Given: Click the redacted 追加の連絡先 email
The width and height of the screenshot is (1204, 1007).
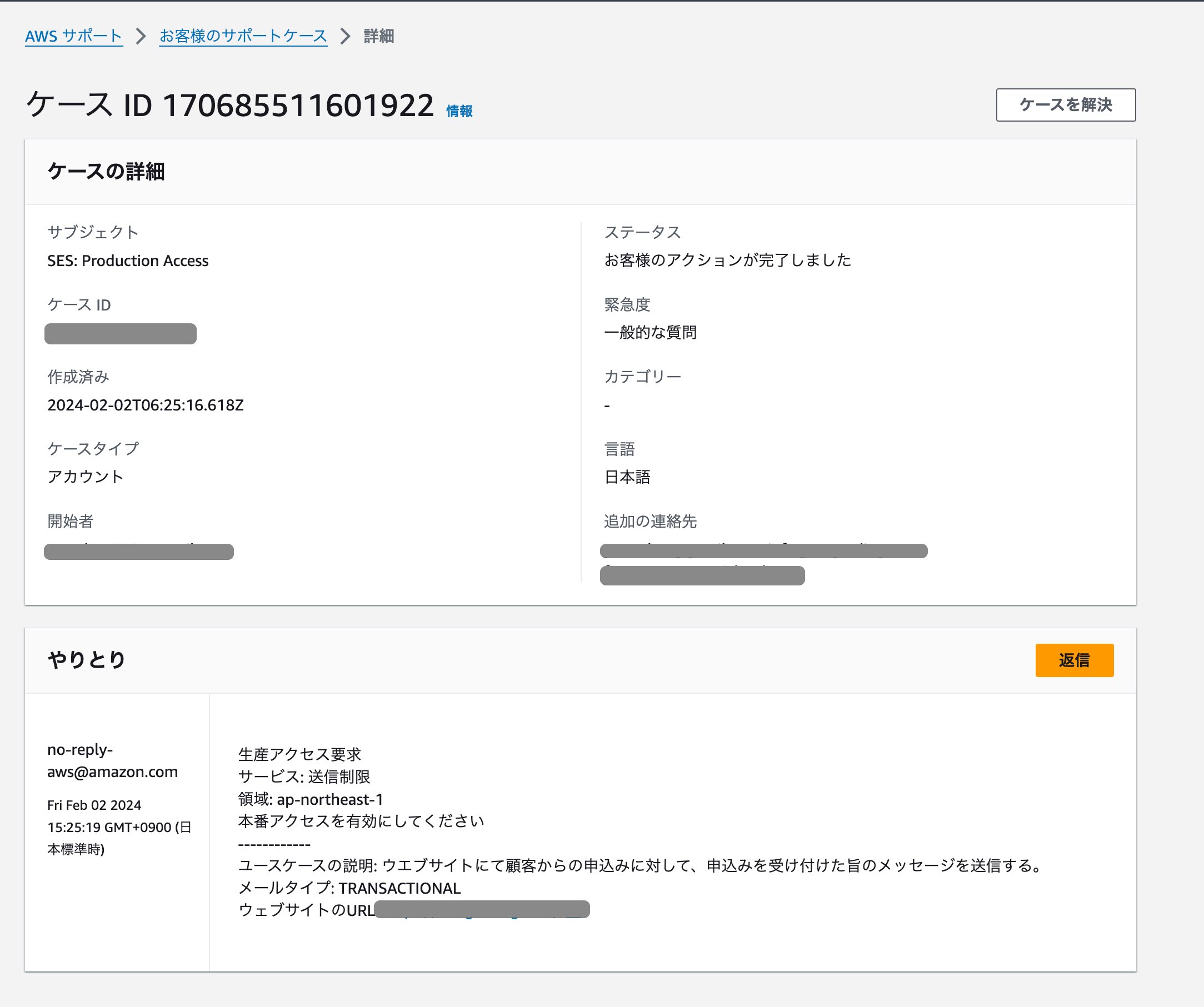Looking at the screenshot, I should [763, 563].
